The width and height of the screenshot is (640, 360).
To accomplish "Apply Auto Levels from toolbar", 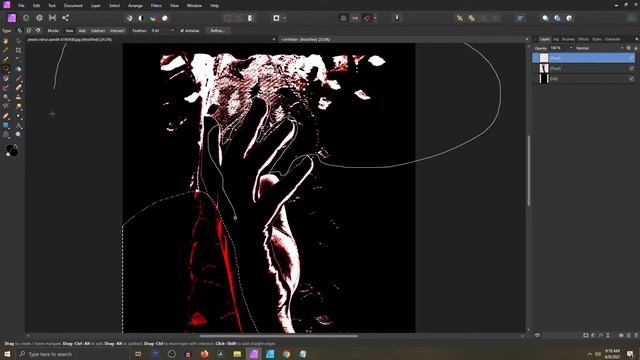I will (x=129, y=18).
